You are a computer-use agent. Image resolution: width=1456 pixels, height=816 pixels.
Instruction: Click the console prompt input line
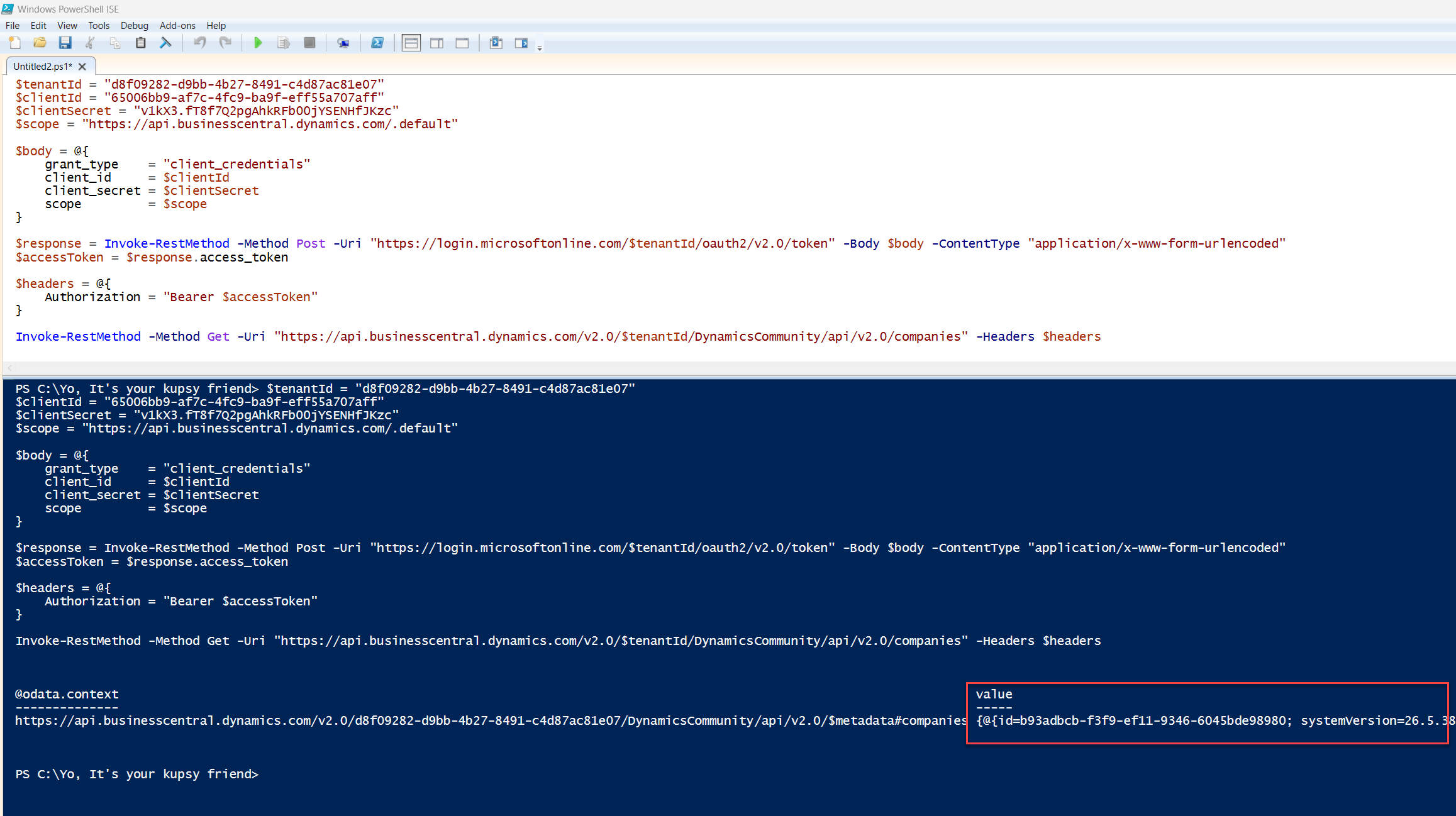pos(440,775)
